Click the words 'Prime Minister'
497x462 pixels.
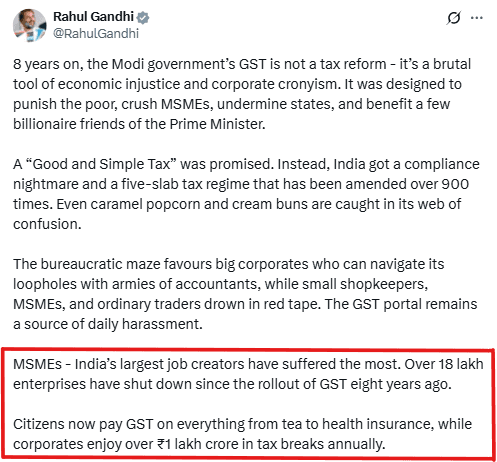tap(217, 124)
